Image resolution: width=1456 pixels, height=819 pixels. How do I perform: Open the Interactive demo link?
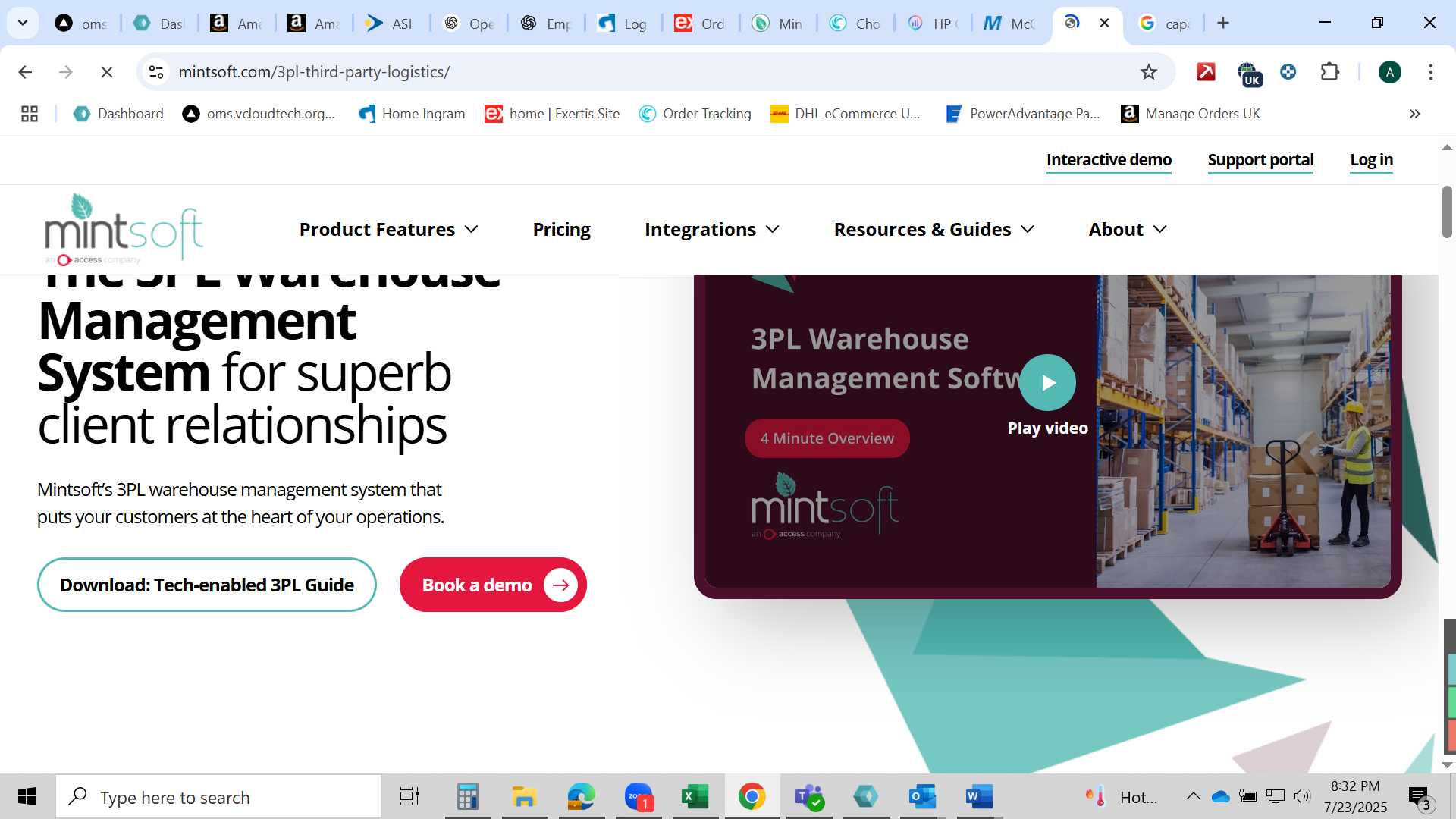[x=1109, y=160]
